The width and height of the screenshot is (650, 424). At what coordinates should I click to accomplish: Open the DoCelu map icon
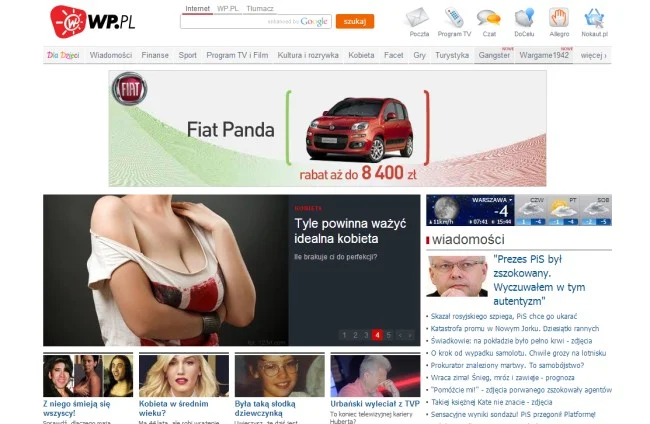coord(524,18)
